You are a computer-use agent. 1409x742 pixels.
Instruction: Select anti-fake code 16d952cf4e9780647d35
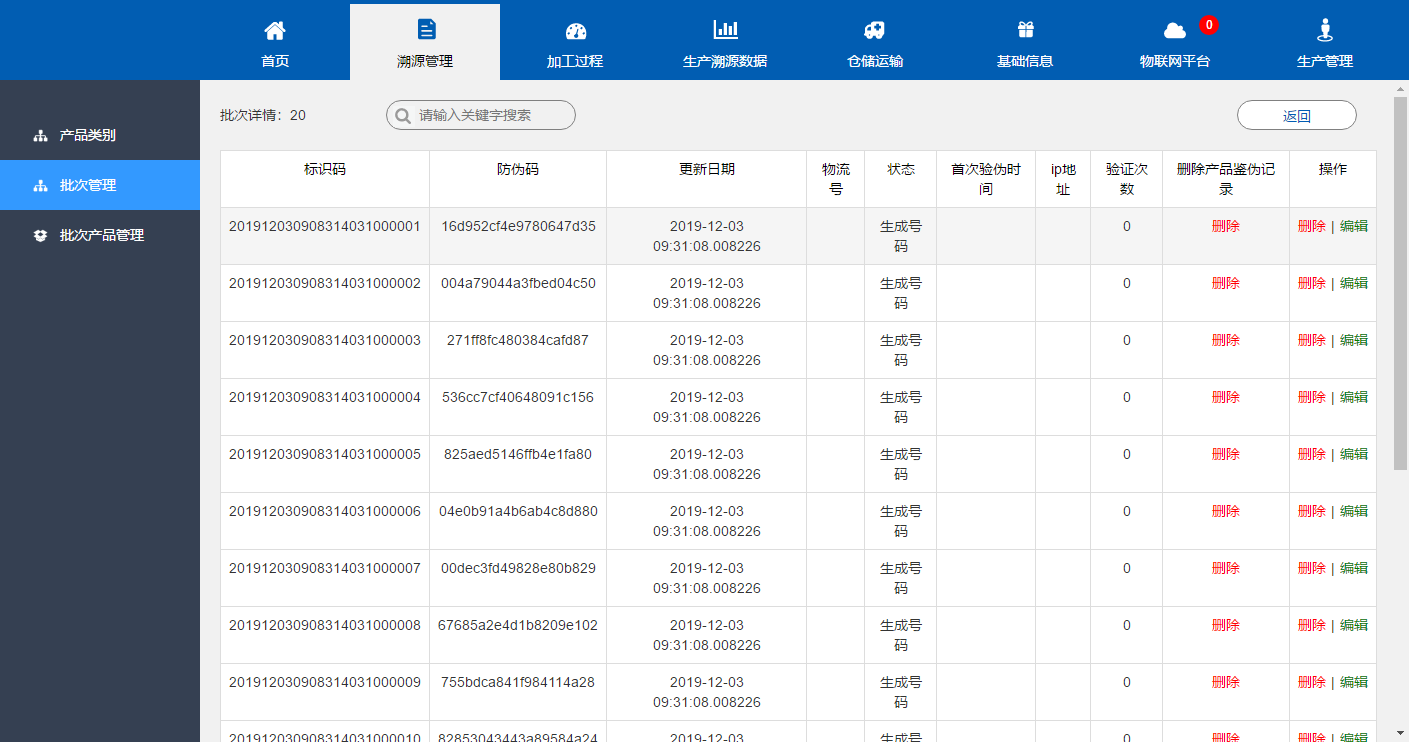(x=518, y=226)
